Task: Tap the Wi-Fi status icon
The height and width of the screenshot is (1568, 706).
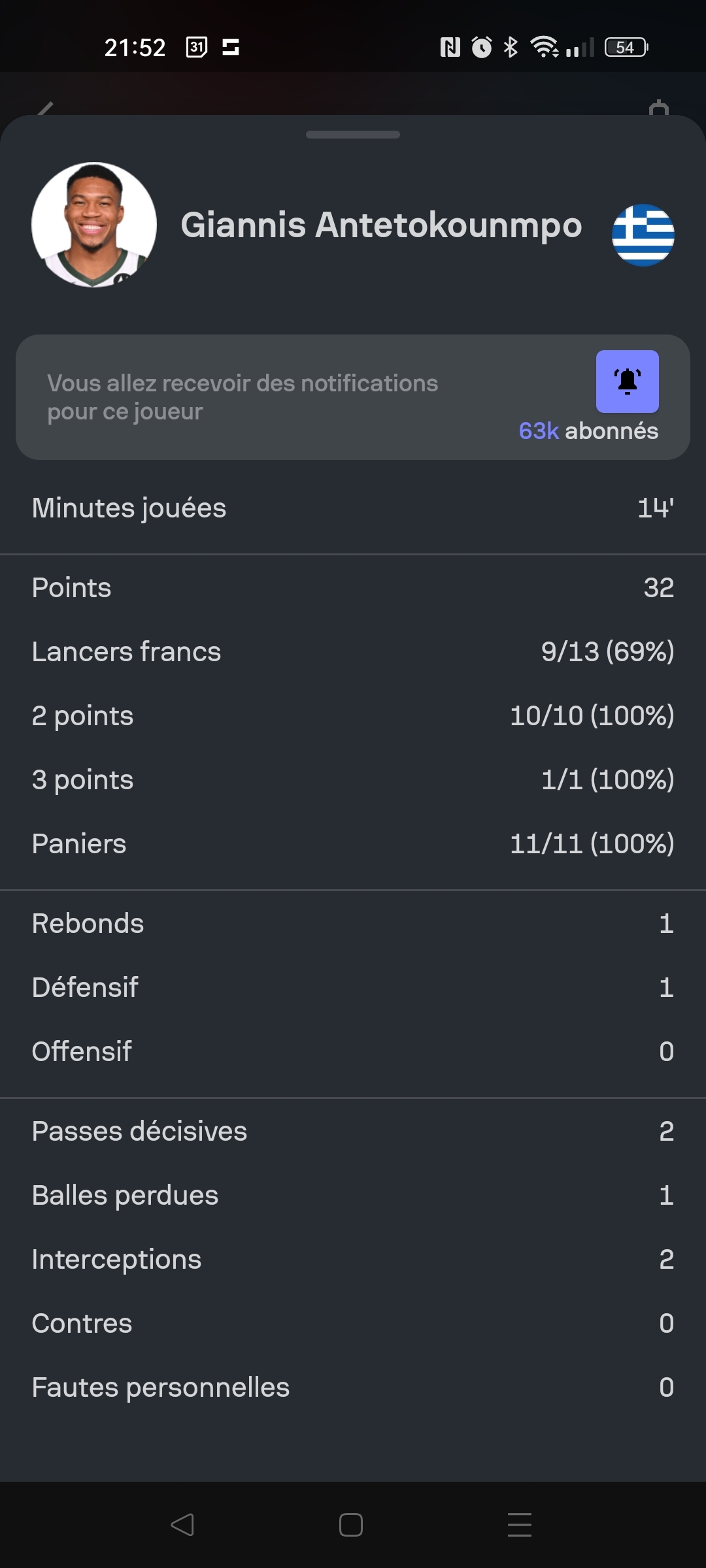Action: pos(543,47)
